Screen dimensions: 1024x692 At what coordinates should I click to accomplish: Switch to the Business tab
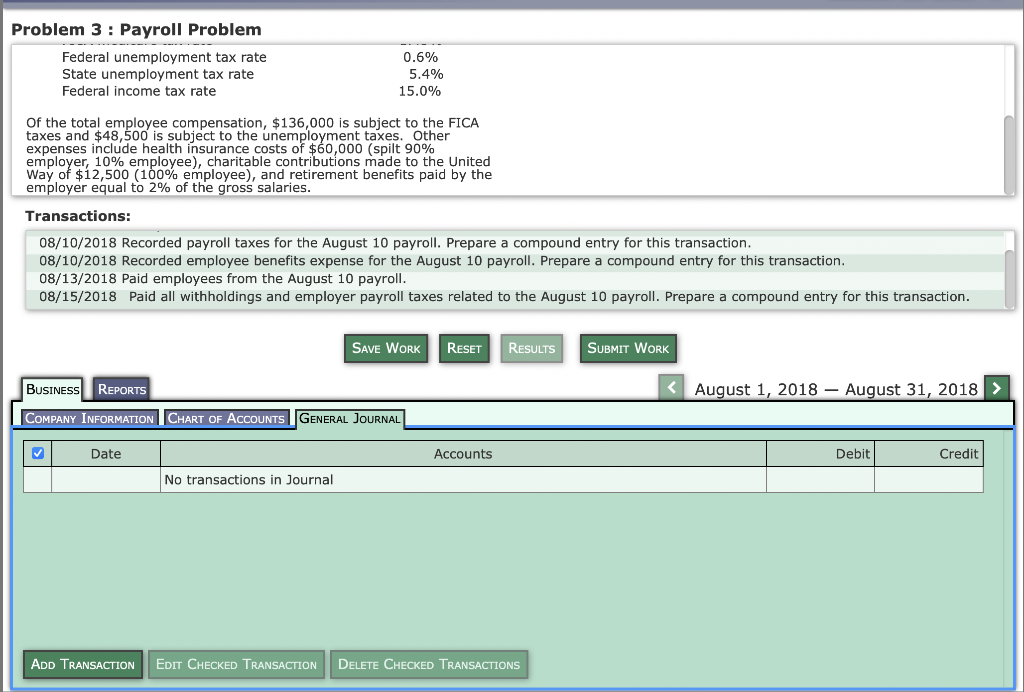coord(53,389)
